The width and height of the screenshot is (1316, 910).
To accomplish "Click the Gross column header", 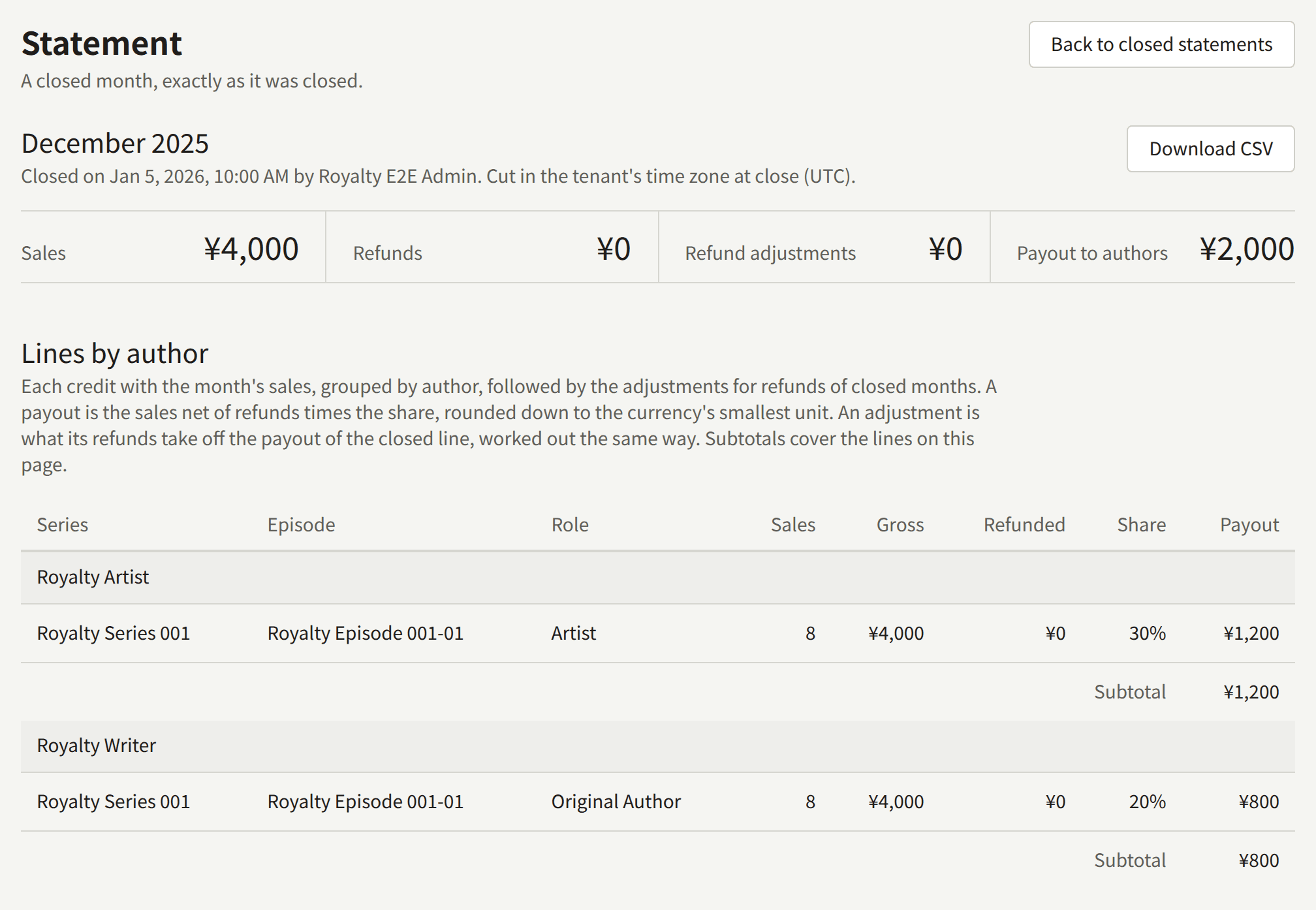I will [x=900, y=525].
